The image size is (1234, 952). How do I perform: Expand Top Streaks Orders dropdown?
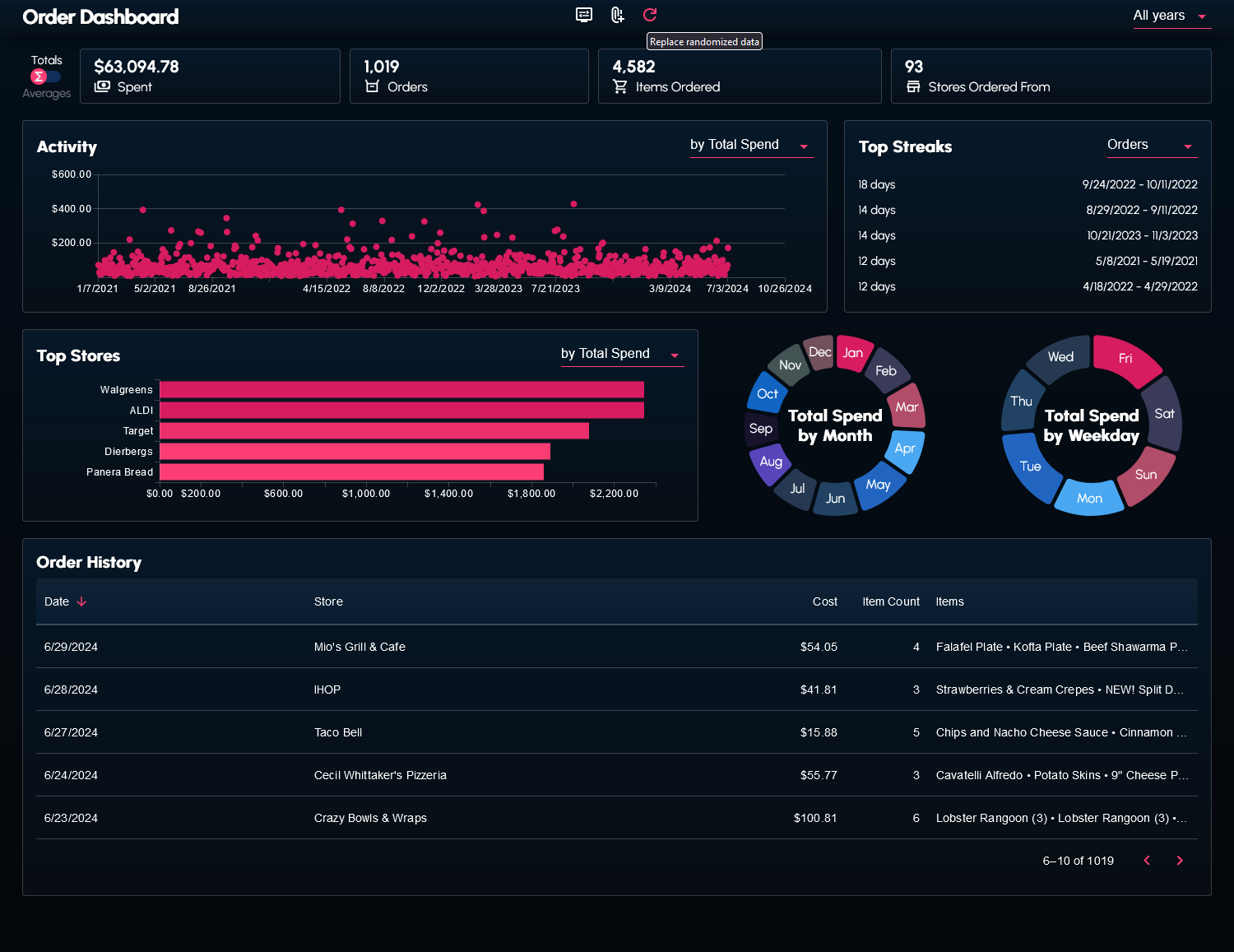1151,145
